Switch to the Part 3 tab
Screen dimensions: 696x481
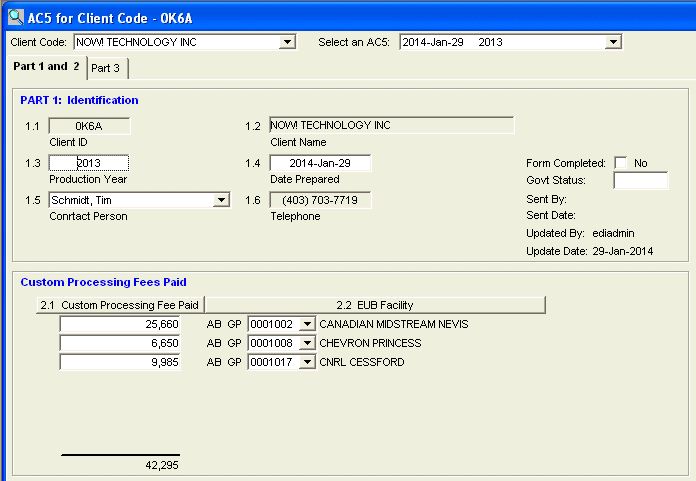[x=107, y=68]
